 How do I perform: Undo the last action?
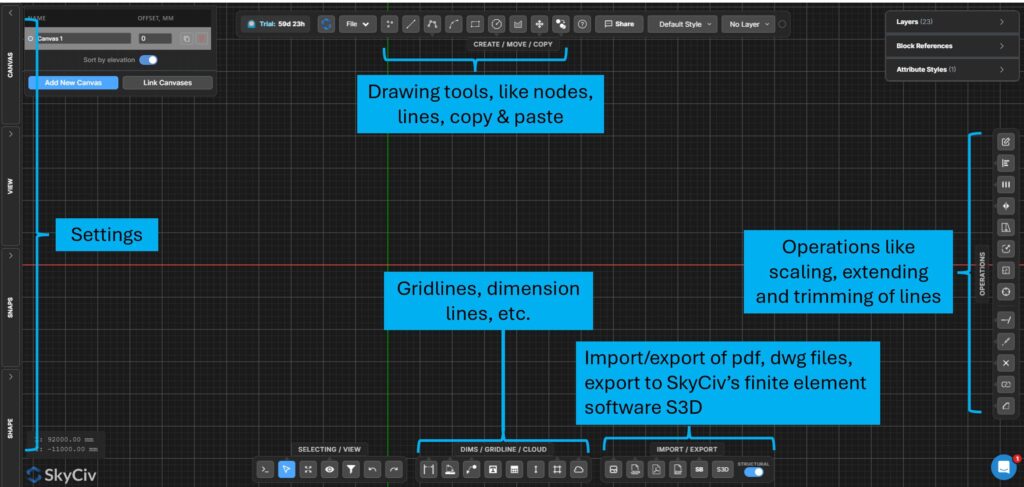pos(372,469)
